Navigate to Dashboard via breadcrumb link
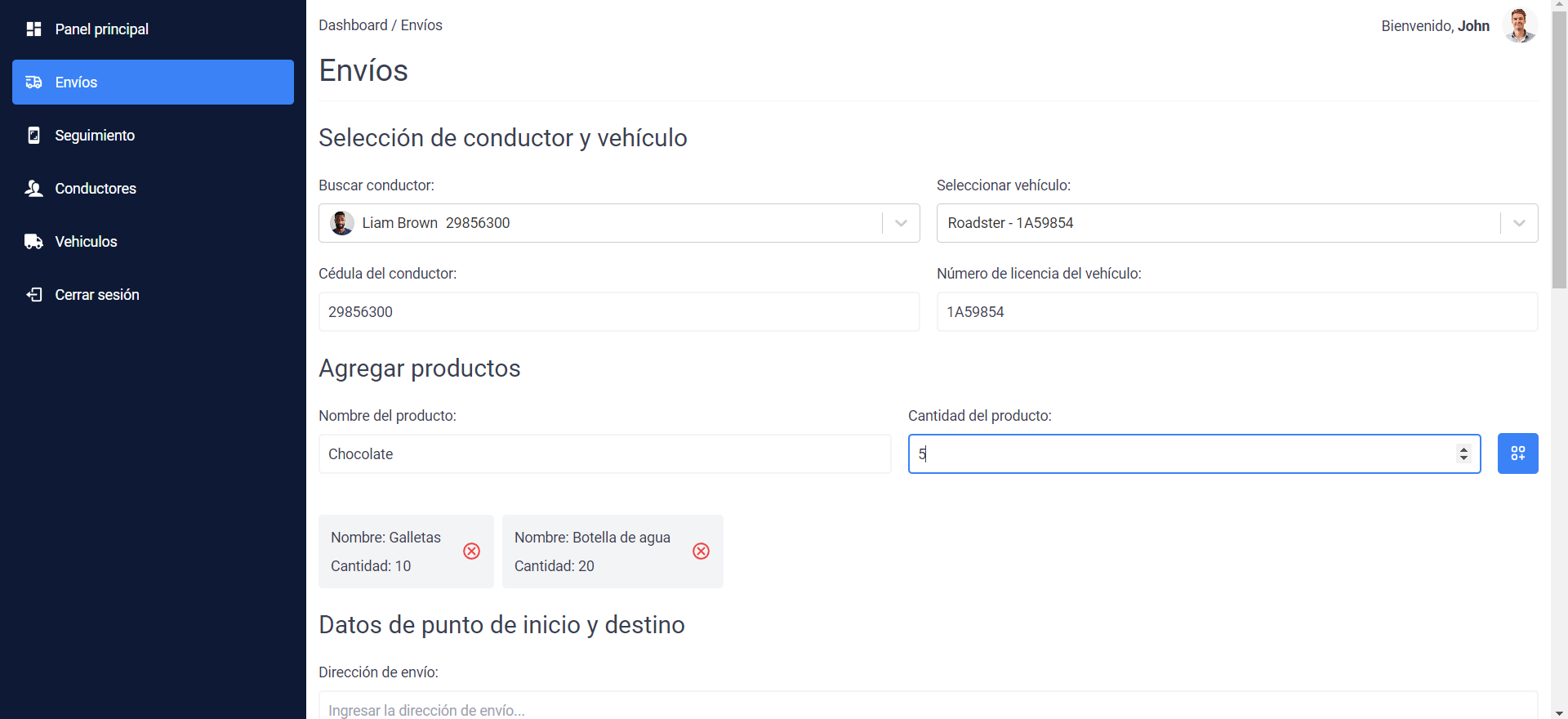This screenshot has height=719, width=1568. coord(353,25)
